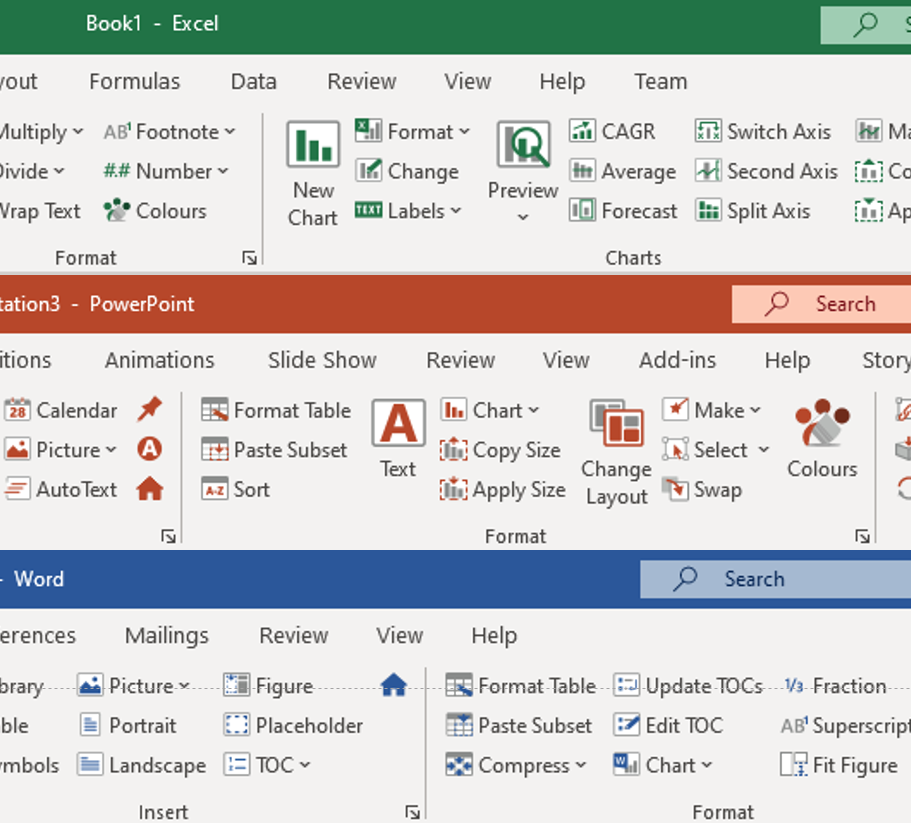
Task: Switch to Slide Show tab in PowerPoint
Action: [322, 360]
